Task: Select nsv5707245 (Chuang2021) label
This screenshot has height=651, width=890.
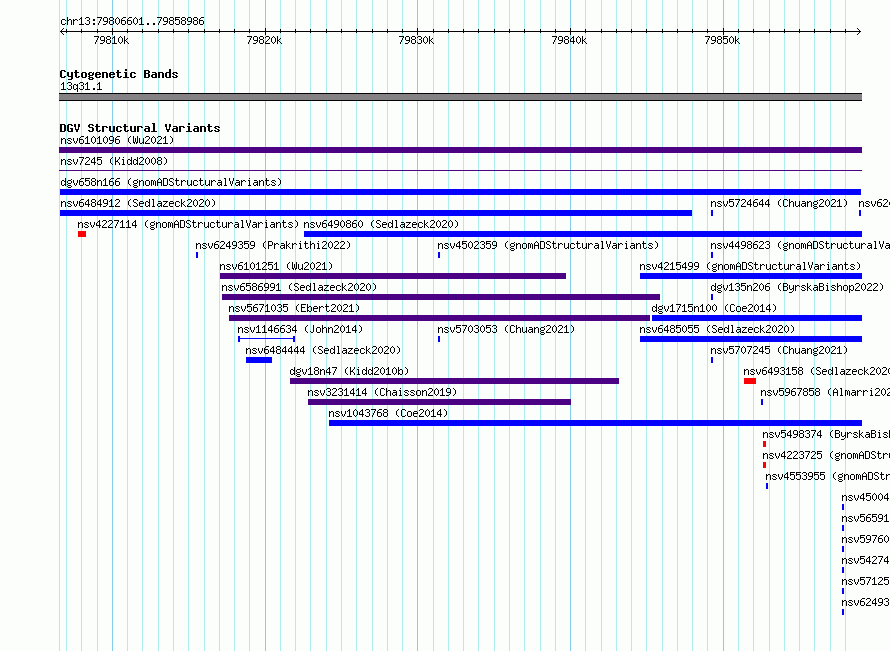Action: pyautogui.click(x=779, y=350)
